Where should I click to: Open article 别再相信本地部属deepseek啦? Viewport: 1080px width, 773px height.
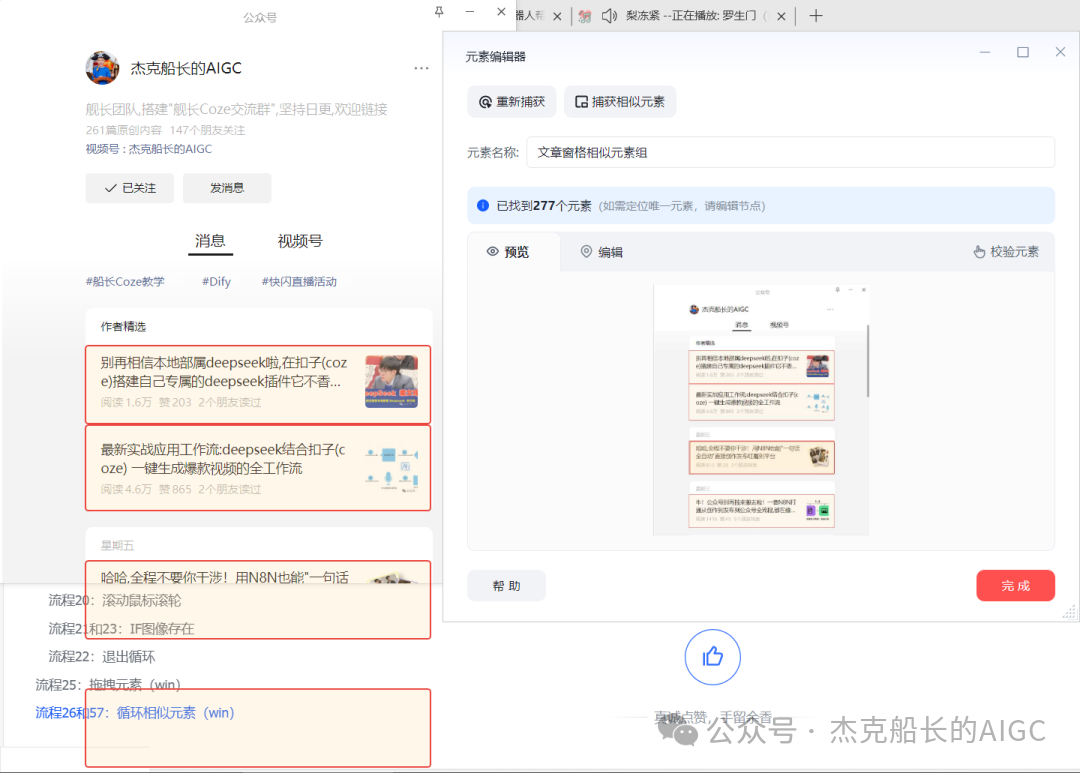point(258,384)
